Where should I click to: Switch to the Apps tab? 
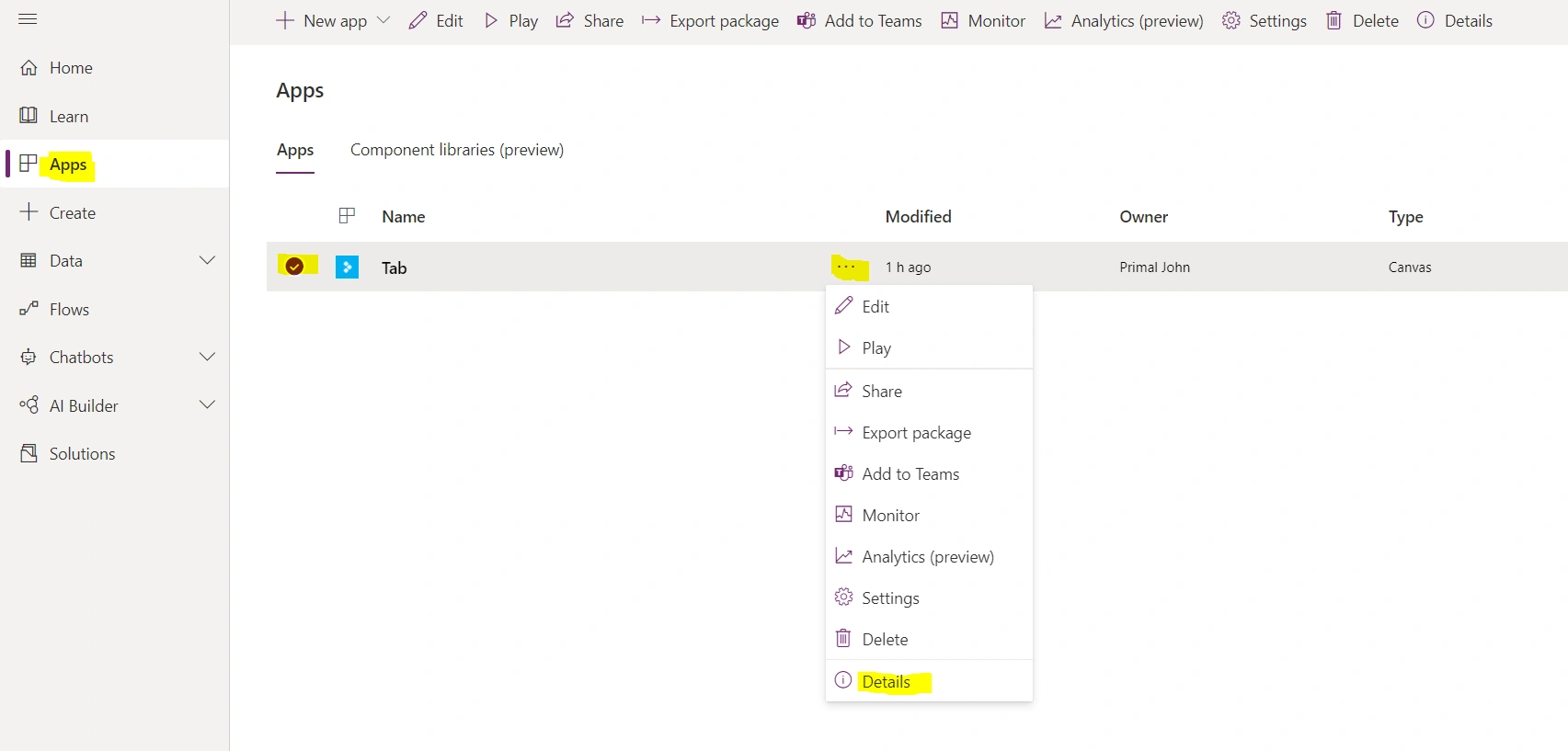pos(295,151)
